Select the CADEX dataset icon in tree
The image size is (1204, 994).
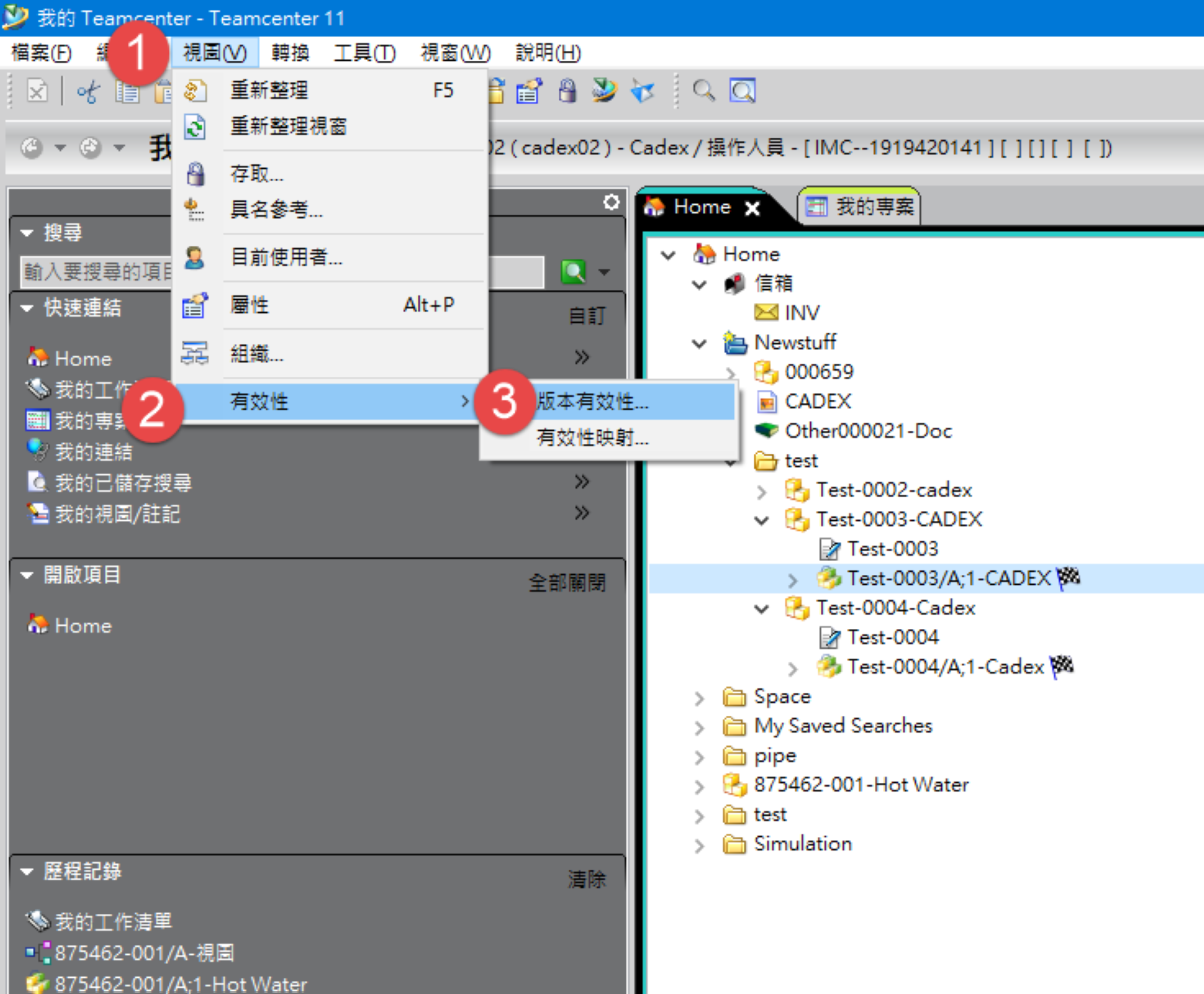(767, 401)
